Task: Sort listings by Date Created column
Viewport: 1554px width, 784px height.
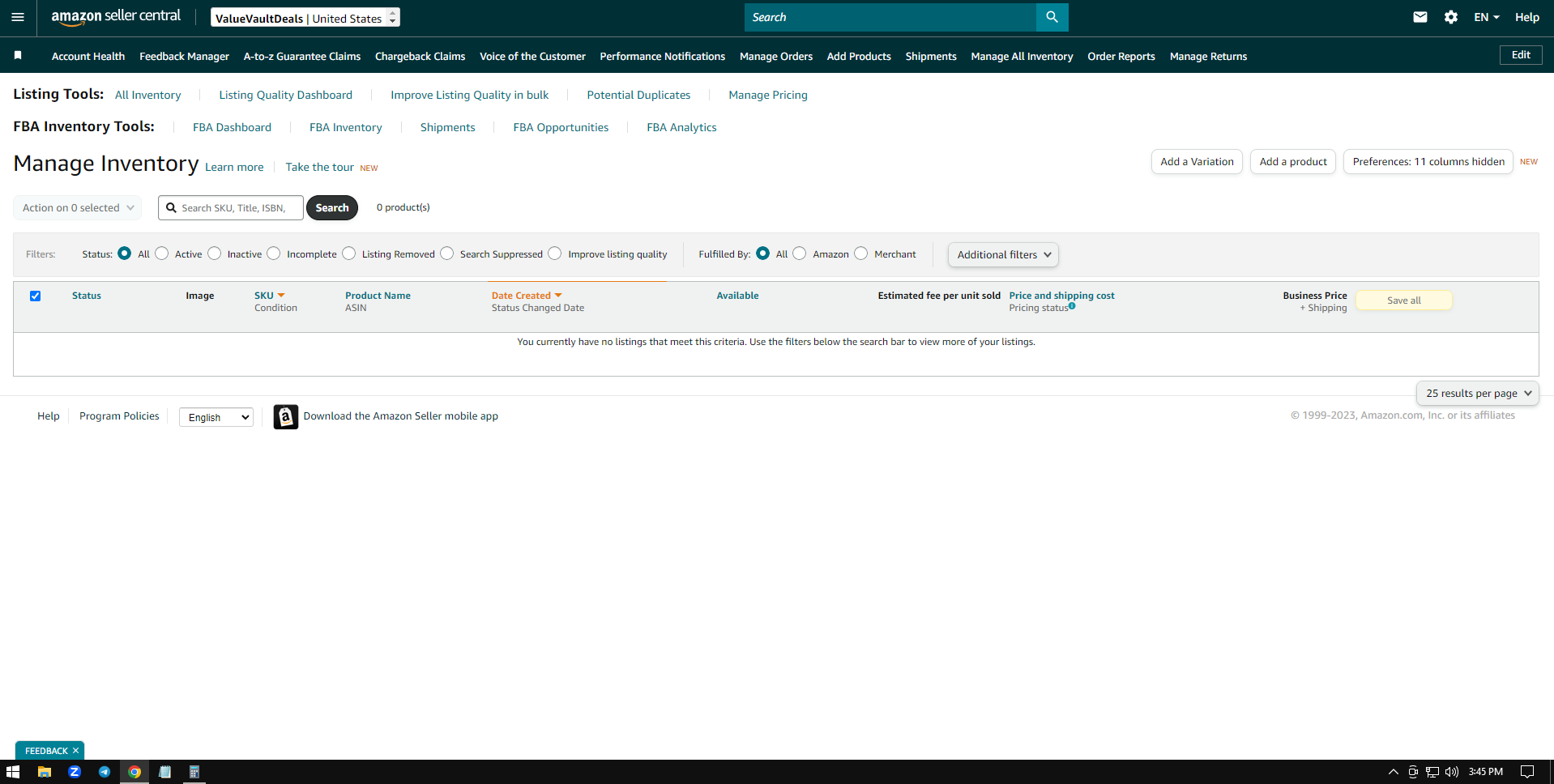Action: pos(526,296)
